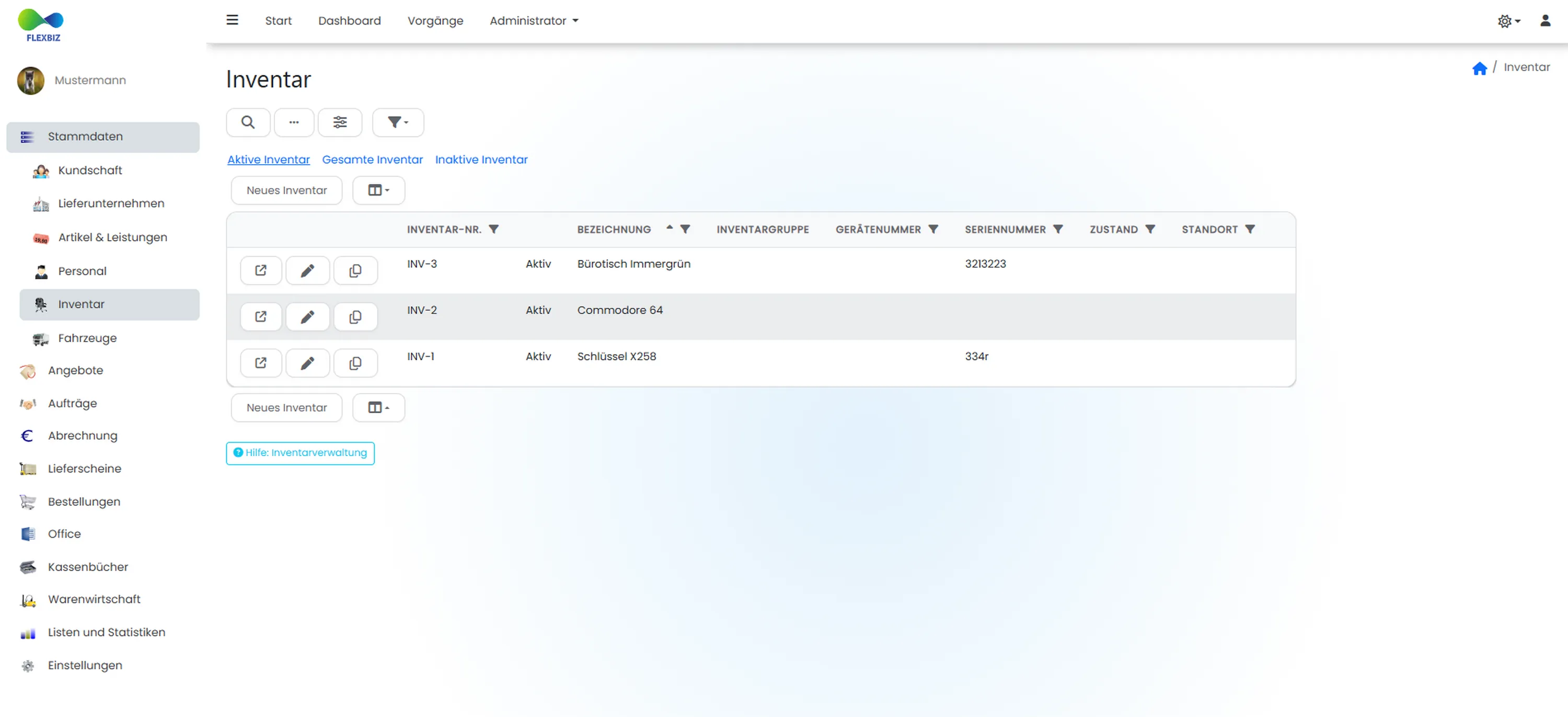Click the top Neues Inventar button

[287, 191]
